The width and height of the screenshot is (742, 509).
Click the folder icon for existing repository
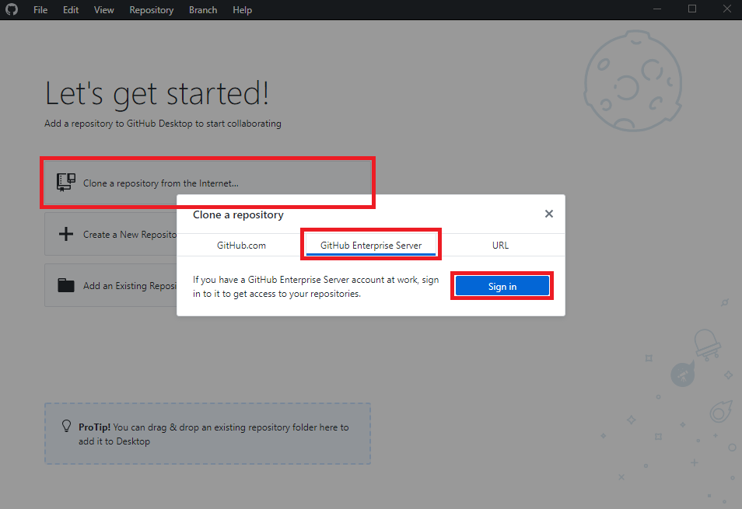(66, 285)
